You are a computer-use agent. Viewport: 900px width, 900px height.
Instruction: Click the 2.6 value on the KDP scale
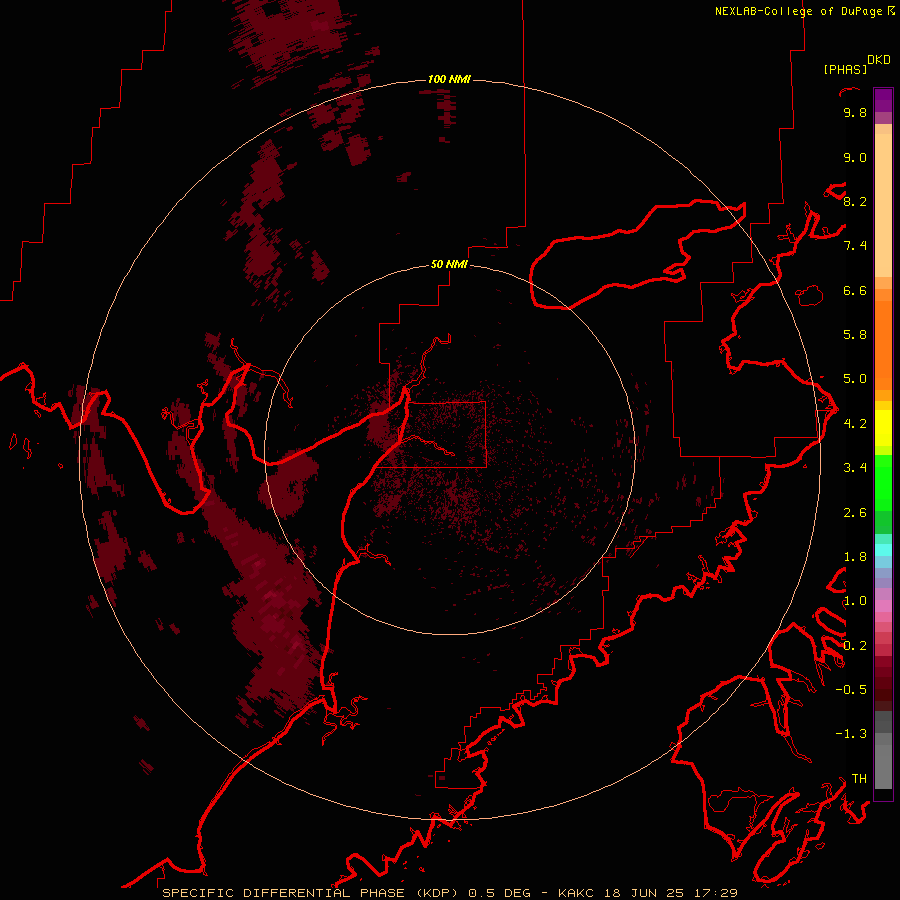pyautogui.click(x=855, y=513)
